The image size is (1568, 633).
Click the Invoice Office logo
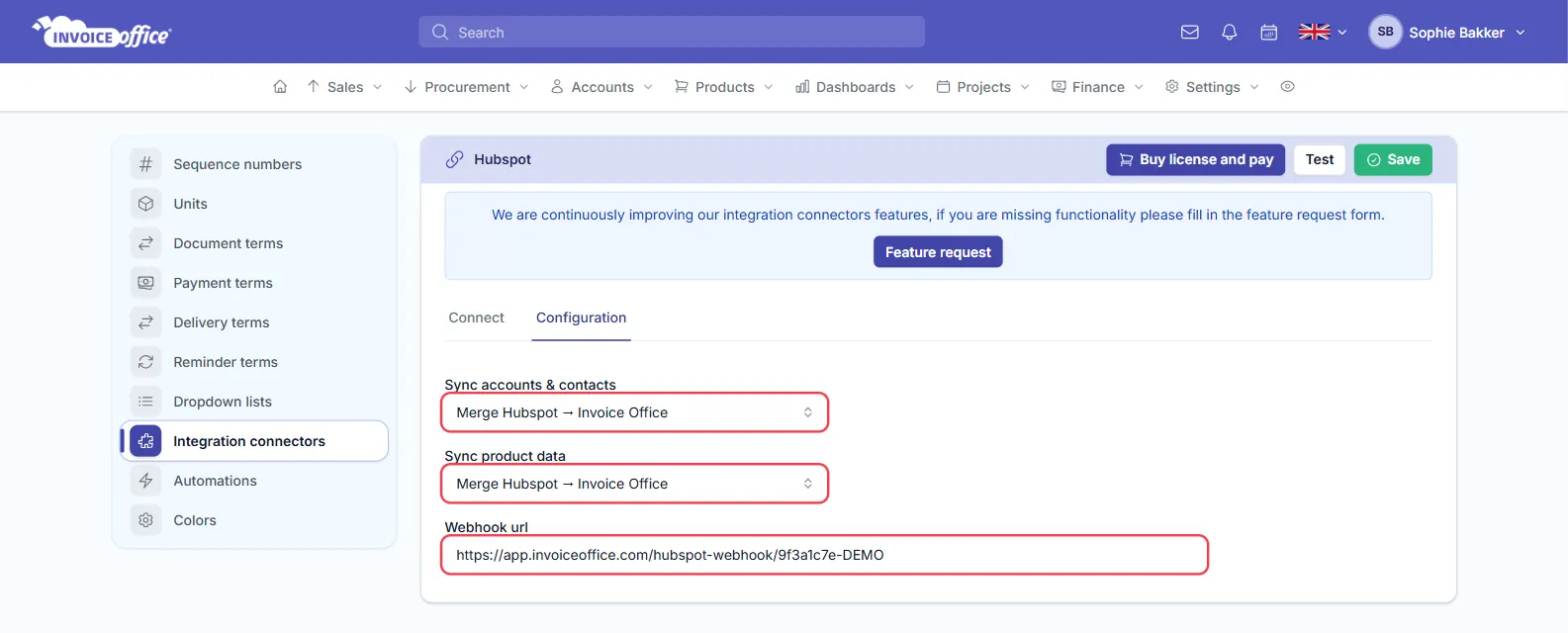coord(102,32)
